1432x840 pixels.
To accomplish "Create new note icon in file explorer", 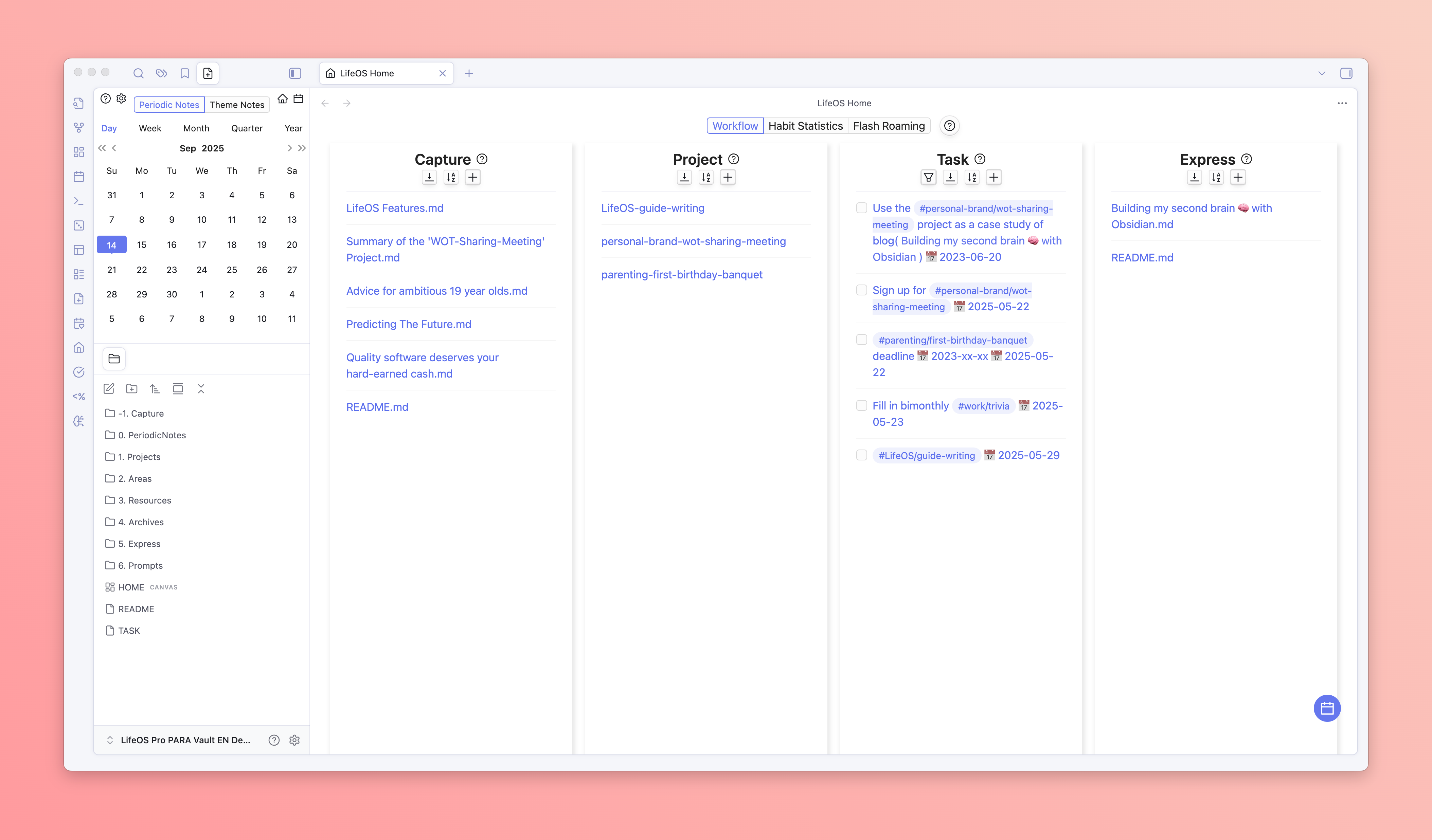I will click(109, 388).
